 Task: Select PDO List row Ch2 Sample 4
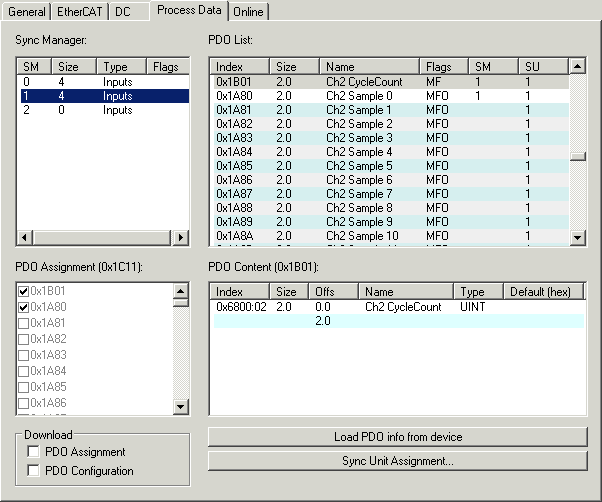[x=391, y=152]
